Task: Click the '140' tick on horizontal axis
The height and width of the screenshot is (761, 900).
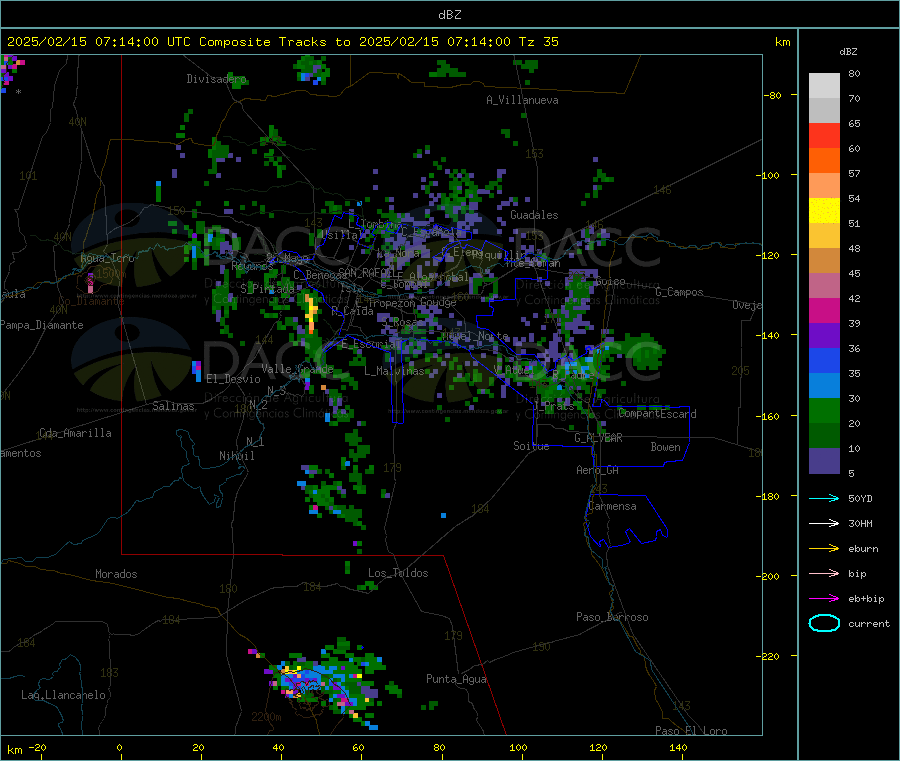Action: (x=678, y=747)
